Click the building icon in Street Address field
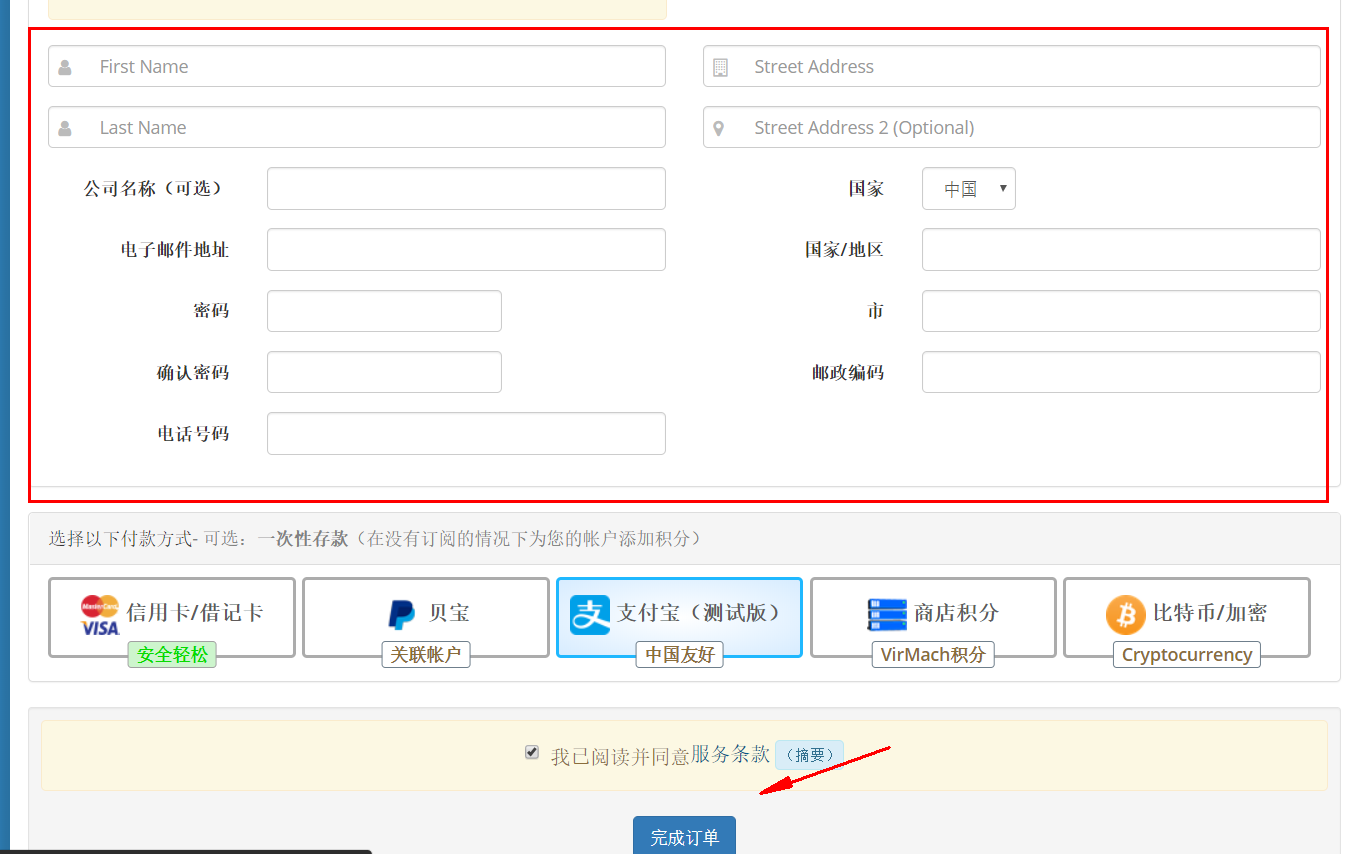The image size is (1350, 854). click(720, 67)
